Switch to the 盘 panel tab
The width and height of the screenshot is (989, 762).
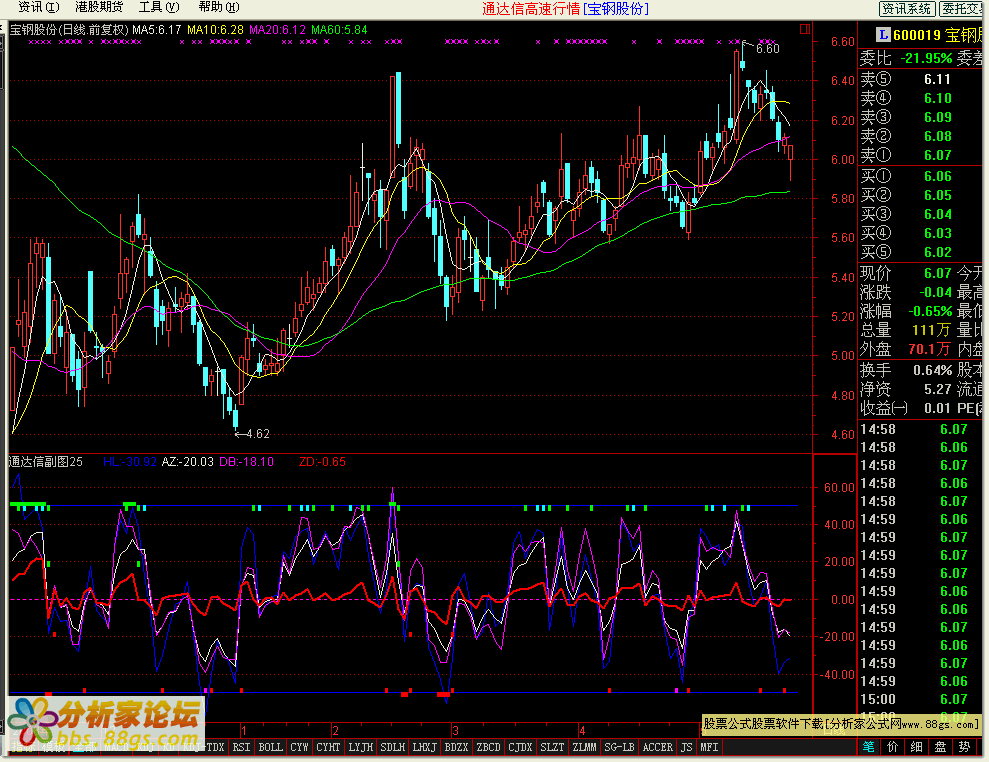click(940, 747)
